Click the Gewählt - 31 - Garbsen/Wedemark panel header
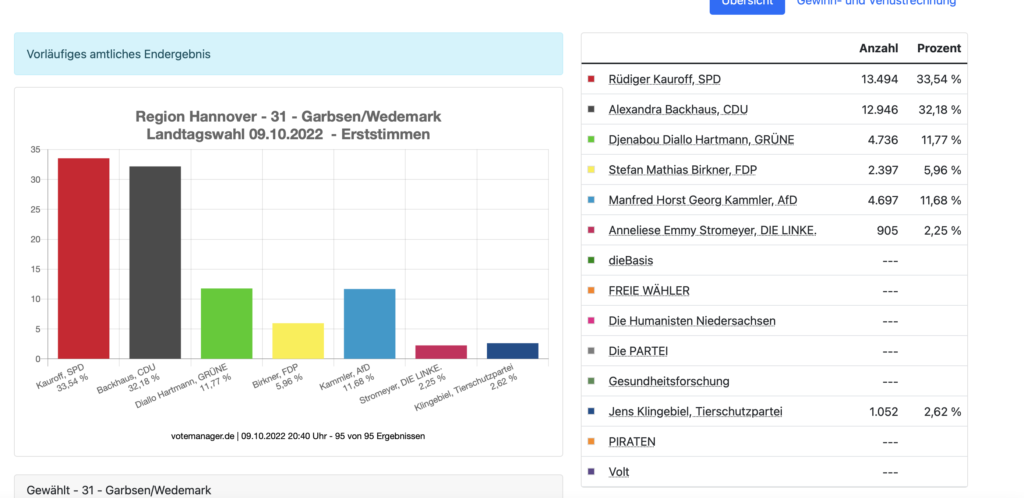 (x=288, y=489)
